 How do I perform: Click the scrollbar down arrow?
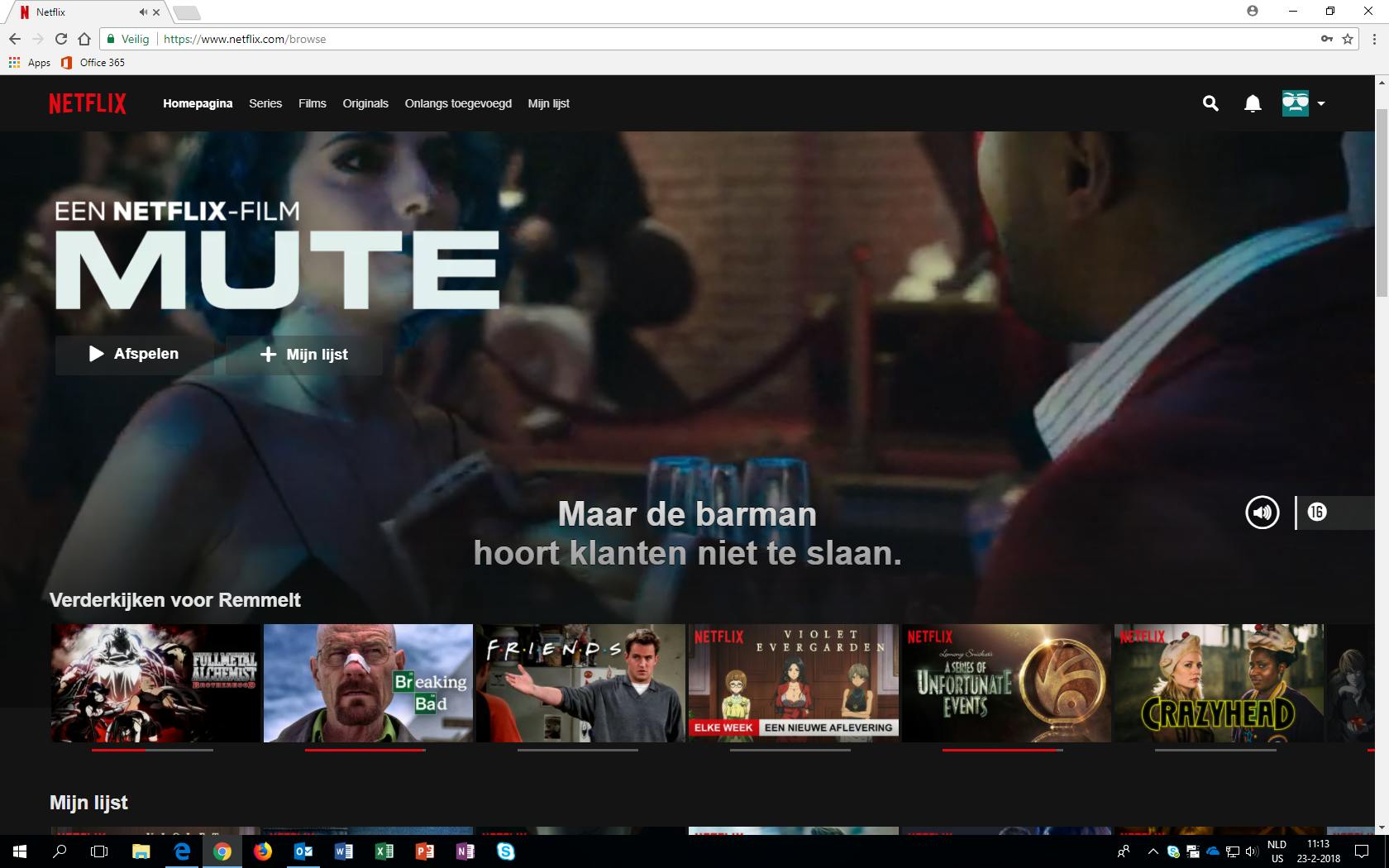(1382, 827)
